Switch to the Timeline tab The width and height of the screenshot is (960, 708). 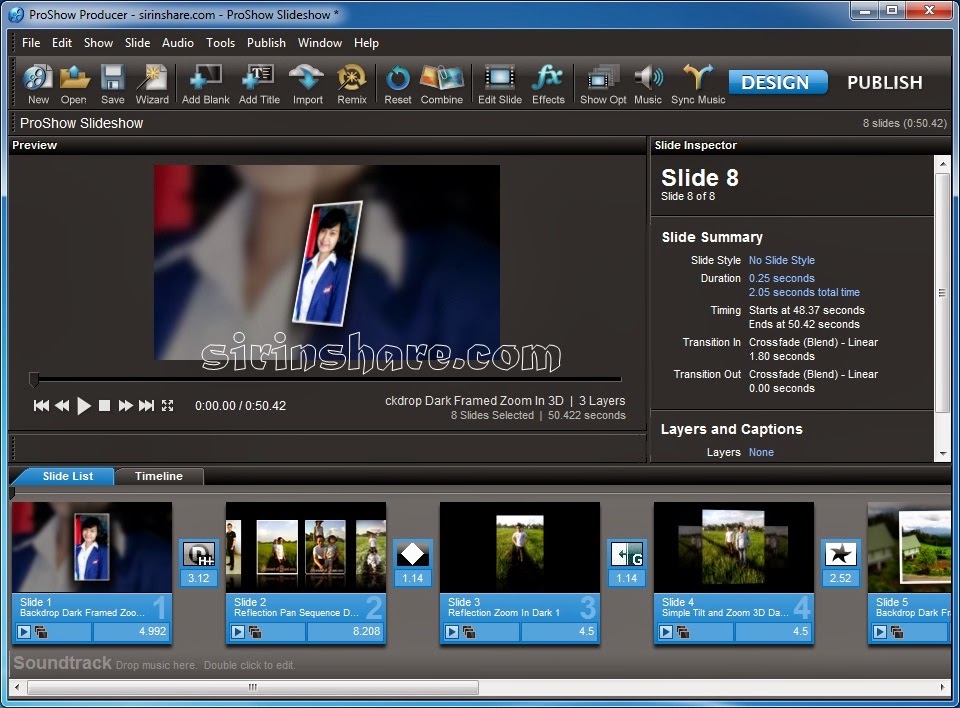[x=159, y=476]
